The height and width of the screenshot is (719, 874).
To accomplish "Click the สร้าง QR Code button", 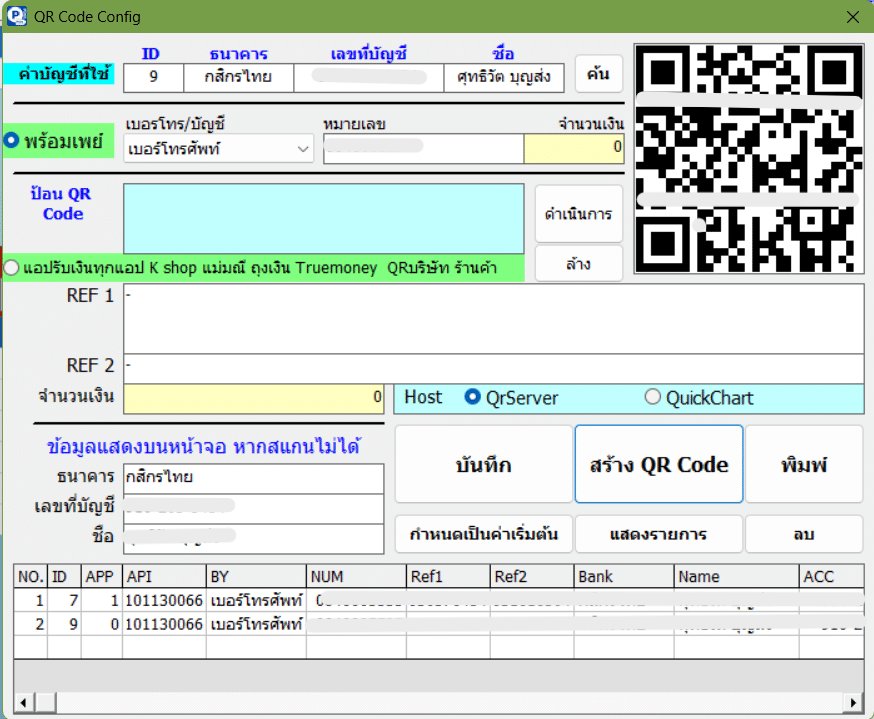I will click(x=658, y=465).
